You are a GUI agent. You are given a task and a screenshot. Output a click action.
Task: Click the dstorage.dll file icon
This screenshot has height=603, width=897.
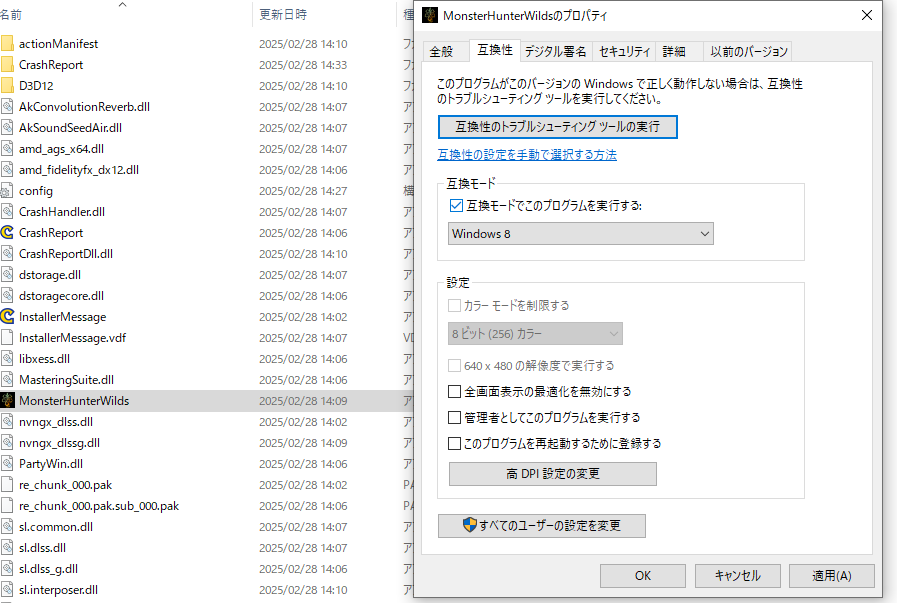click(7, 275)
